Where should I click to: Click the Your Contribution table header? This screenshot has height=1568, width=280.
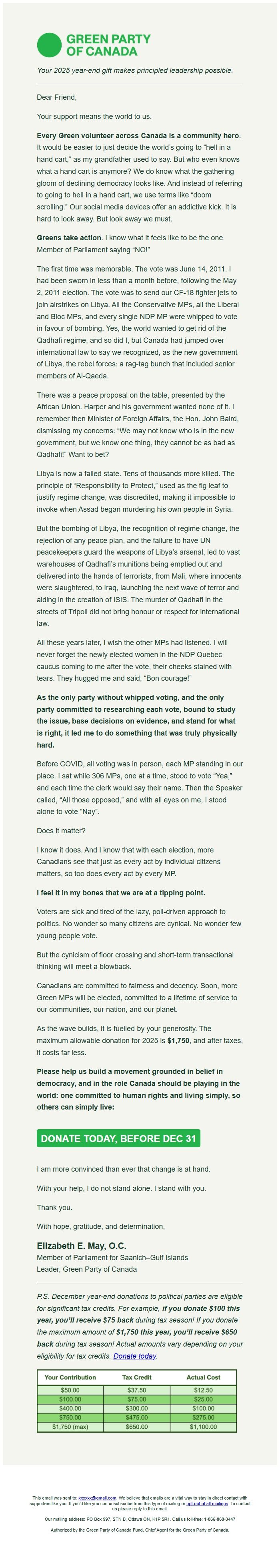[x=70, y=1377]
